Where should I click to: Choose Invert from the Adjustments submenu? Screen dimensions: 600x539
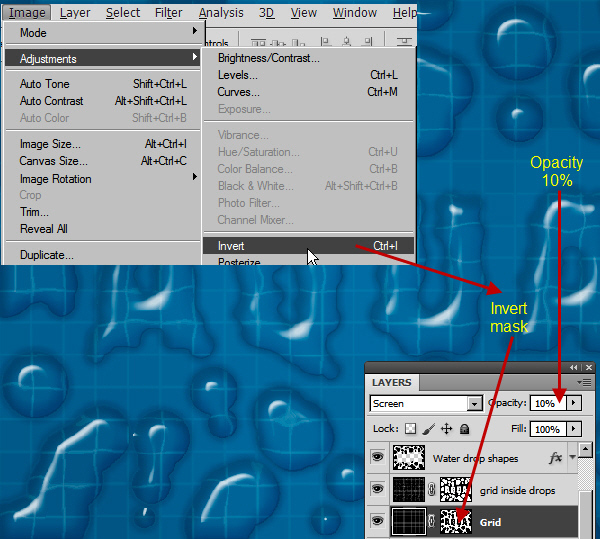[231, 246]
